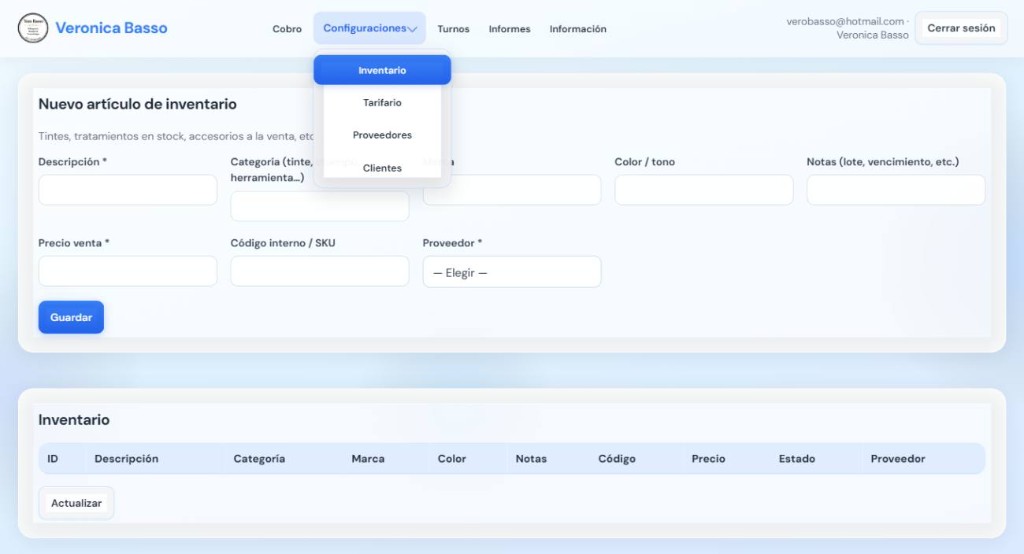Screen dimensions: 1024x554
Task: Click into the Precio venta field
Action: pyautogui.click(x=127, y=271)
